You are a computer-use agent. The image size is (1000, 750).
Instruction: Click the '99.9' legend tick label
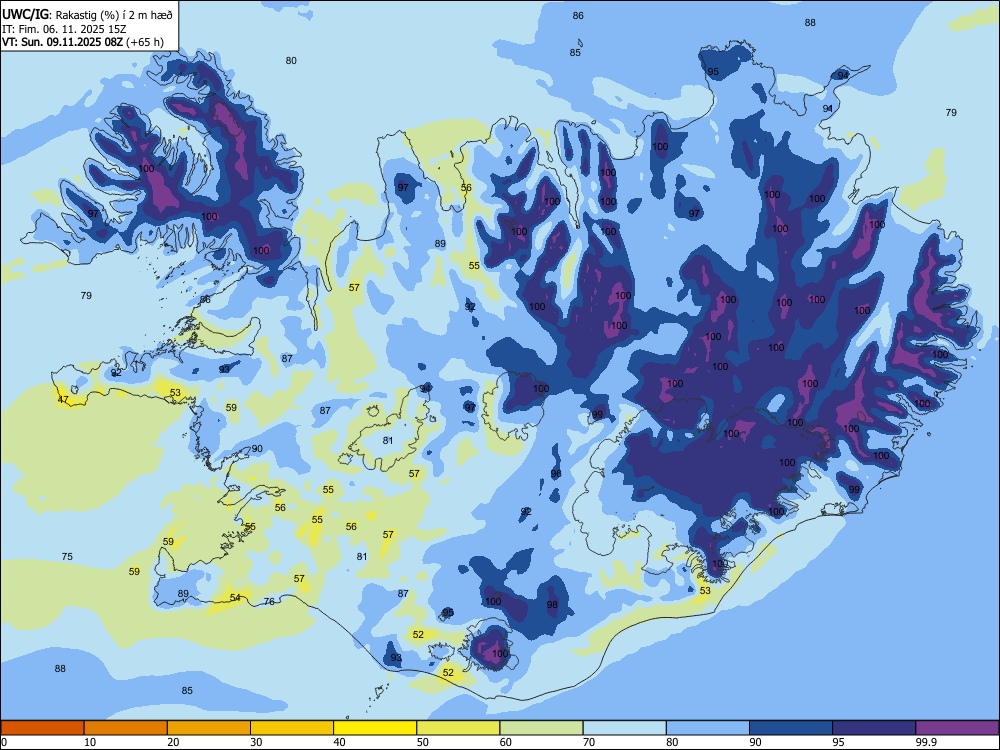[926, 742]
